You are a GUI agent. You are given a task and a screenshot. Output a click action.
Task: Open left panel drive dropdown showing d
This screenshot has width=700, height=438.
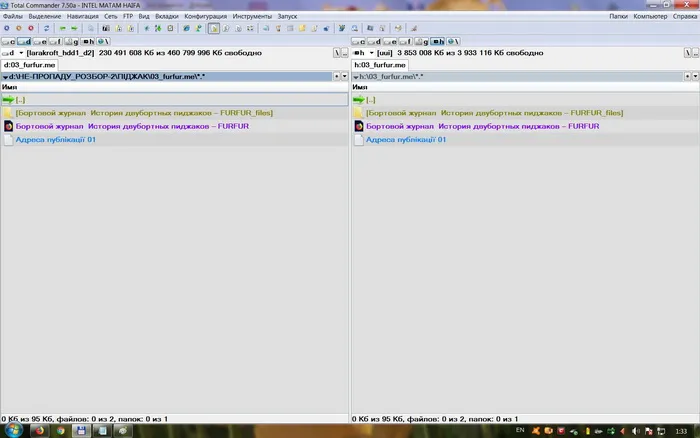click(x=12, y=53)
